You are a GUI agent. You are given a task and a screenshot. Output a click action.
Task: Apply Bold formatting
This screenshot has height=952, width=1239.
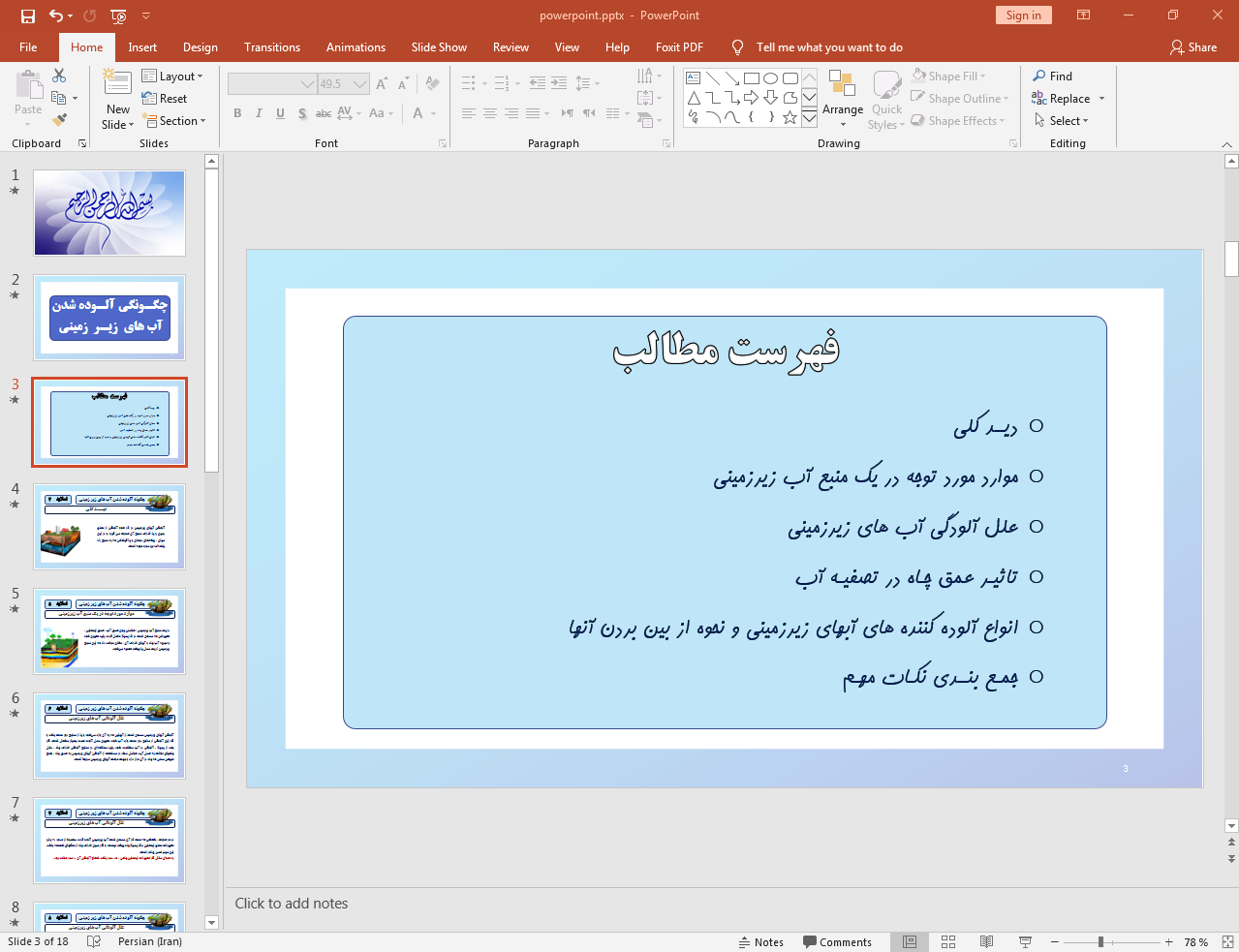[x=237, y=113]
